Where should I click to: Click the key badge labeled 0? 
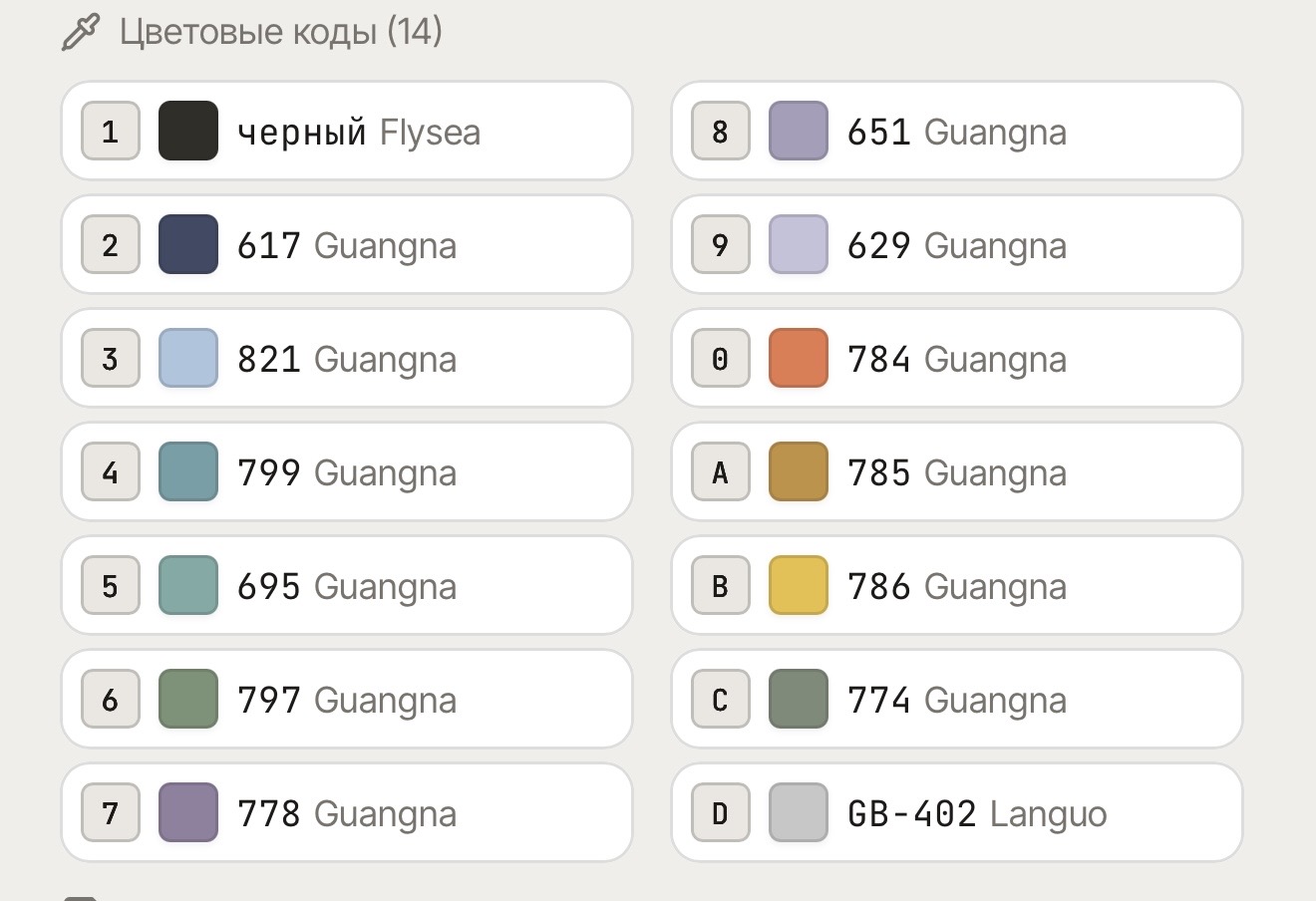(x=721, y=358)
